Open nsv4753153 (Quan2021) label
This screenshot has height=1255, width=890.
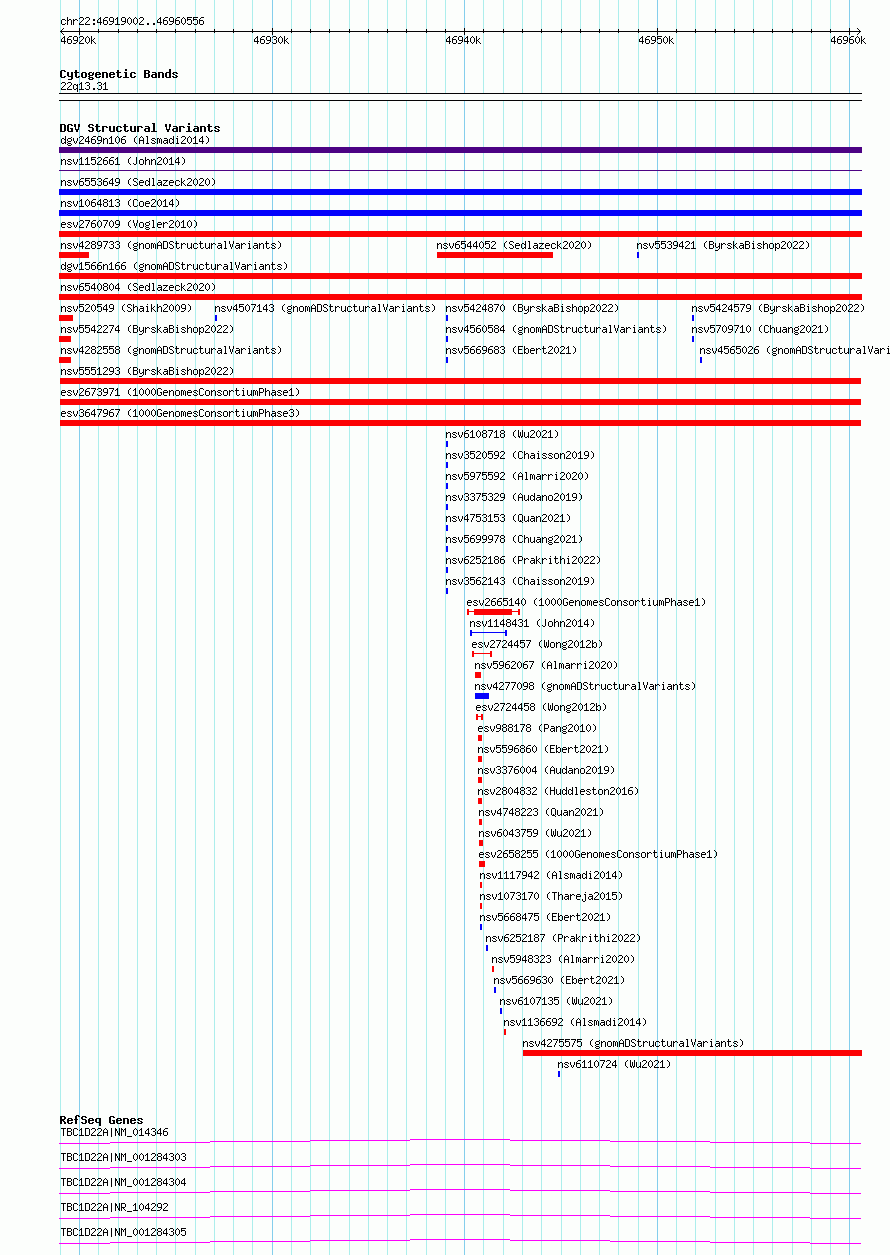pos(508,519)
